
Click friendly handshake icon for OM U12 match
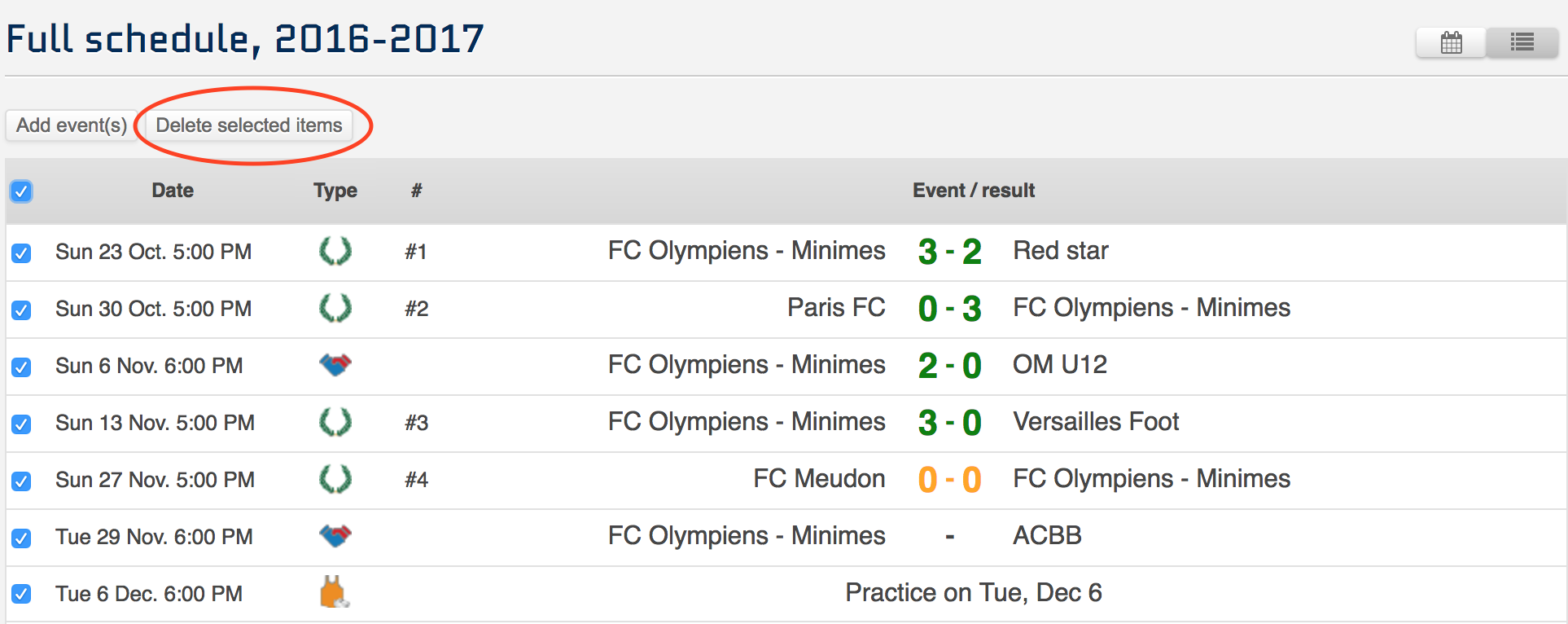(x=335, y=365)
